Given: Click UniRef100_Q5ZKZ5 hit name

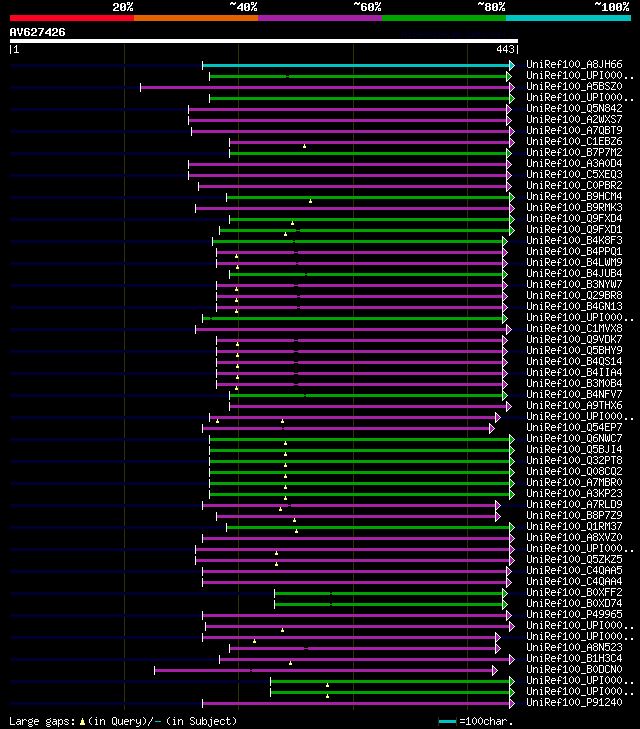Looking at the screenshot, I should click(574, 560).
